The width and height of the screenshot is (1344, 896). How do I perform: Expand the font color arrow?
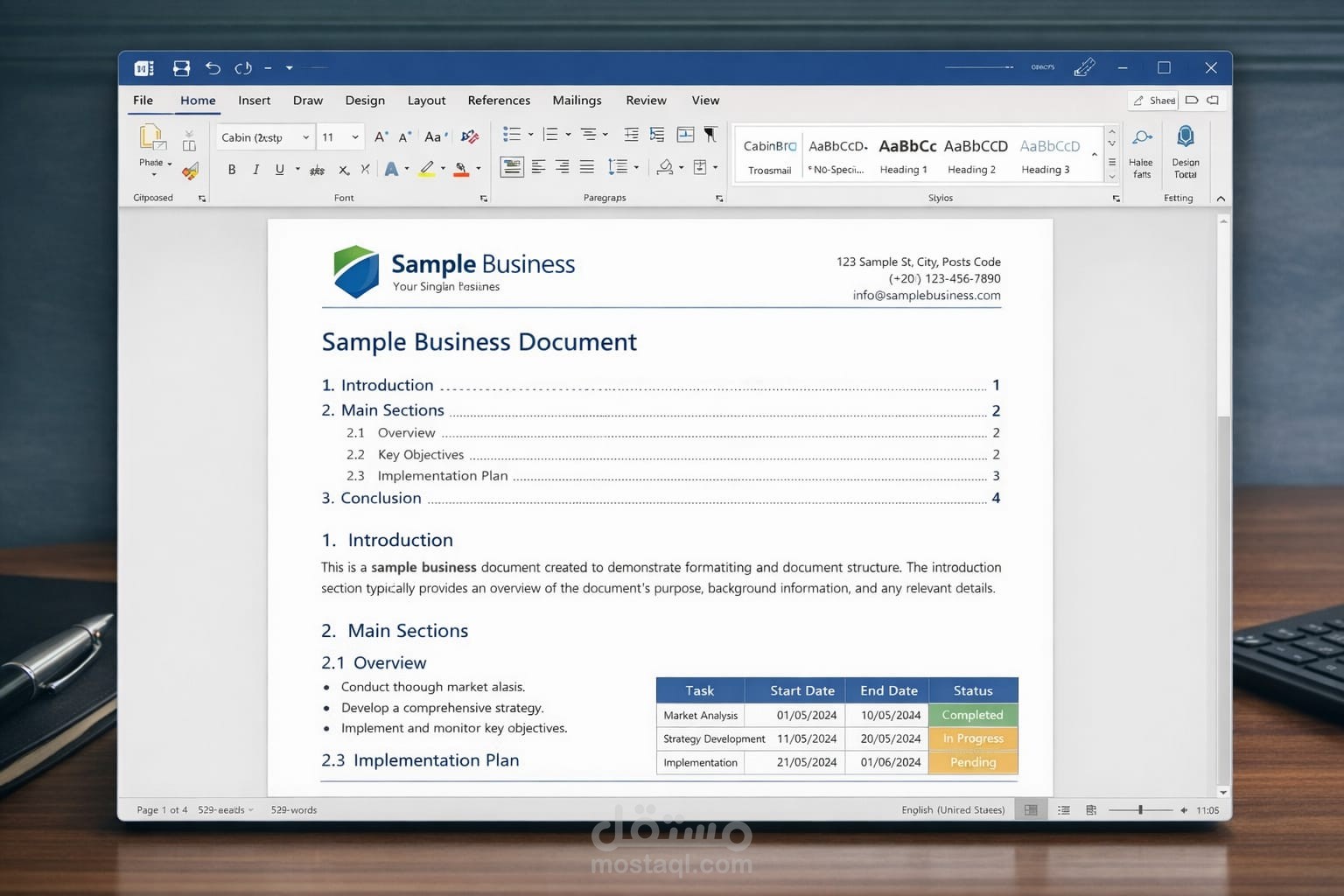pos(479,169)
